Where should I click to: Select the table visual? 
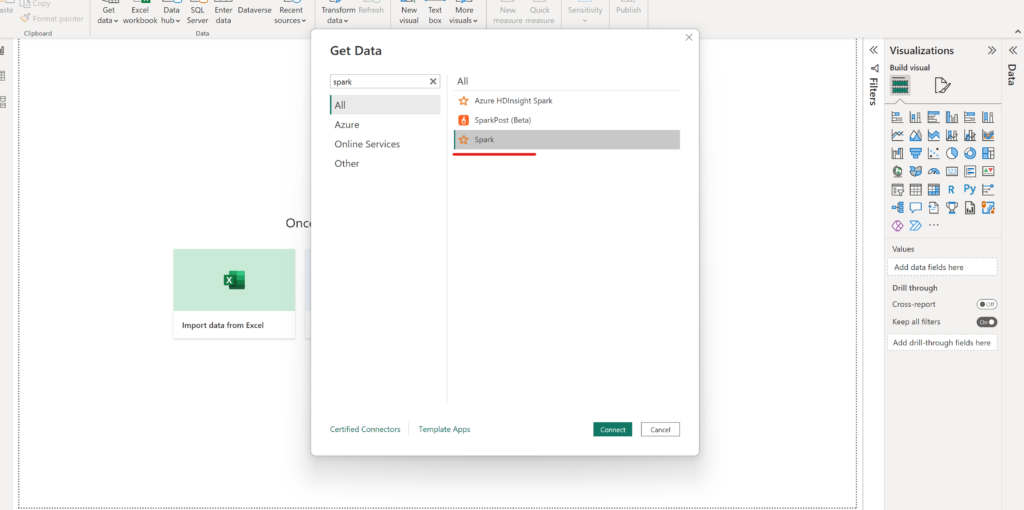pos(916,190)
